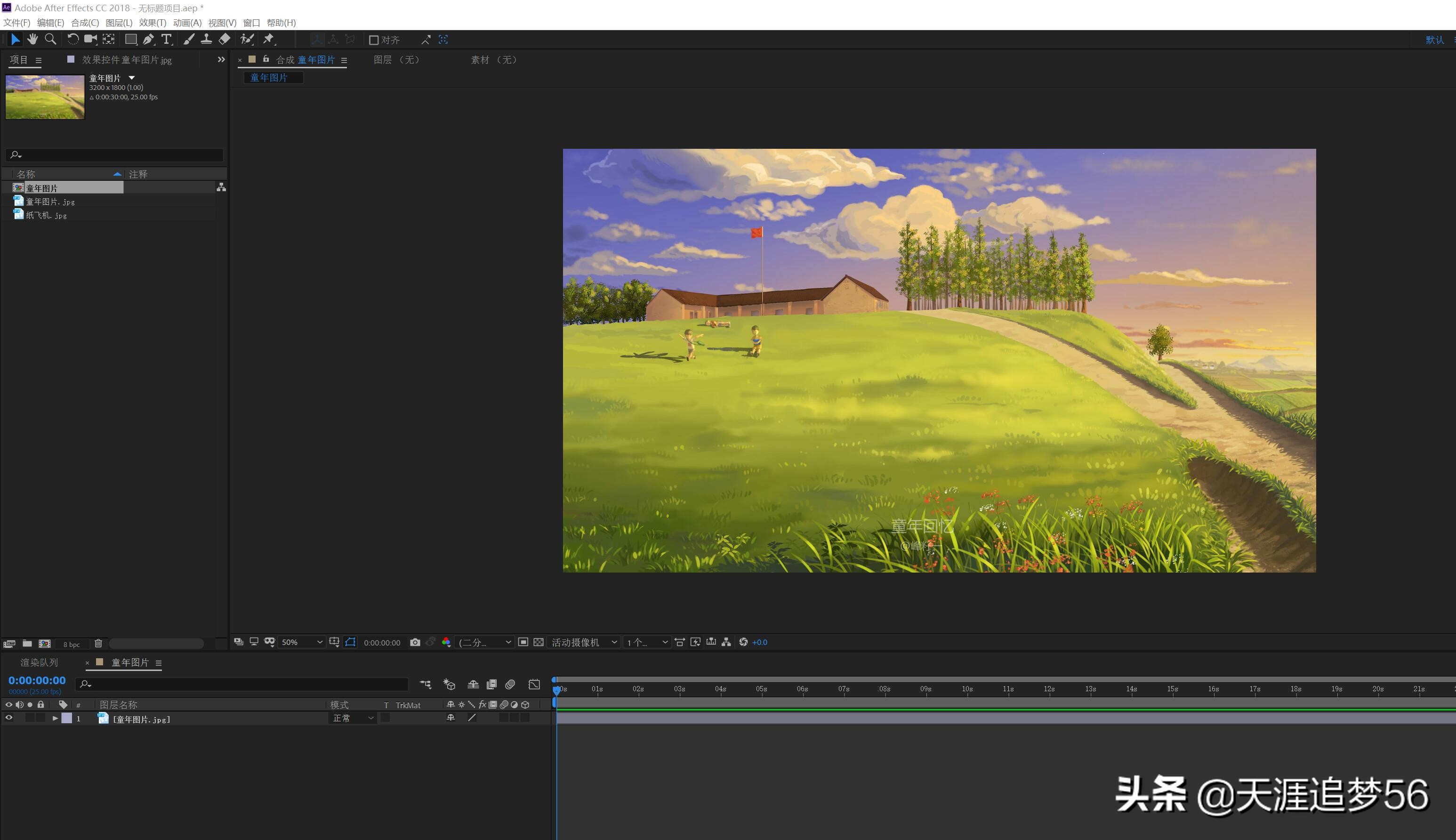Click the trash icon in the Project panel
1456x840 pixels.
98,643
